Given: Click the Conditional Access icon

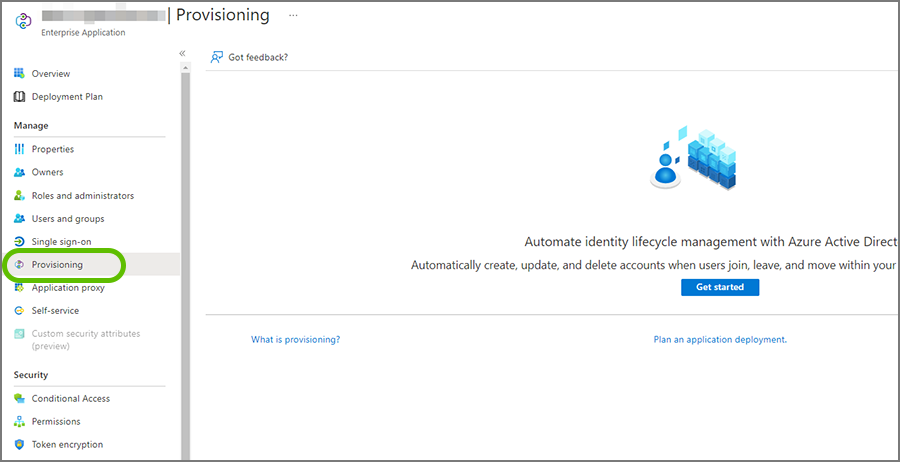Looking at the screenshot, I should (20, 398).
